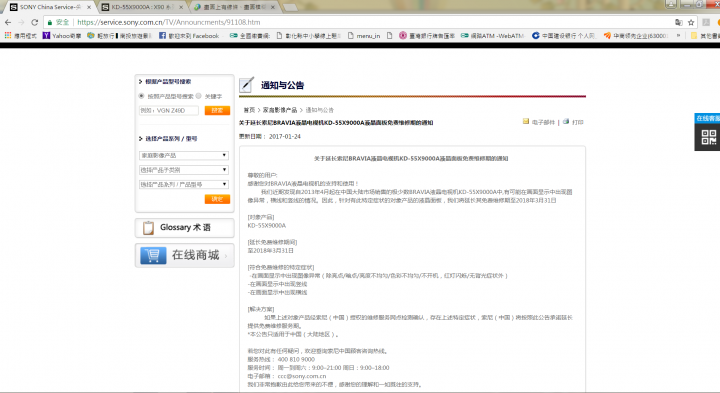The width and height of the screenshot is (720, 393).
Task: Click 通知与公告 in the breadcrumb
Action: (x=320, y=110)
